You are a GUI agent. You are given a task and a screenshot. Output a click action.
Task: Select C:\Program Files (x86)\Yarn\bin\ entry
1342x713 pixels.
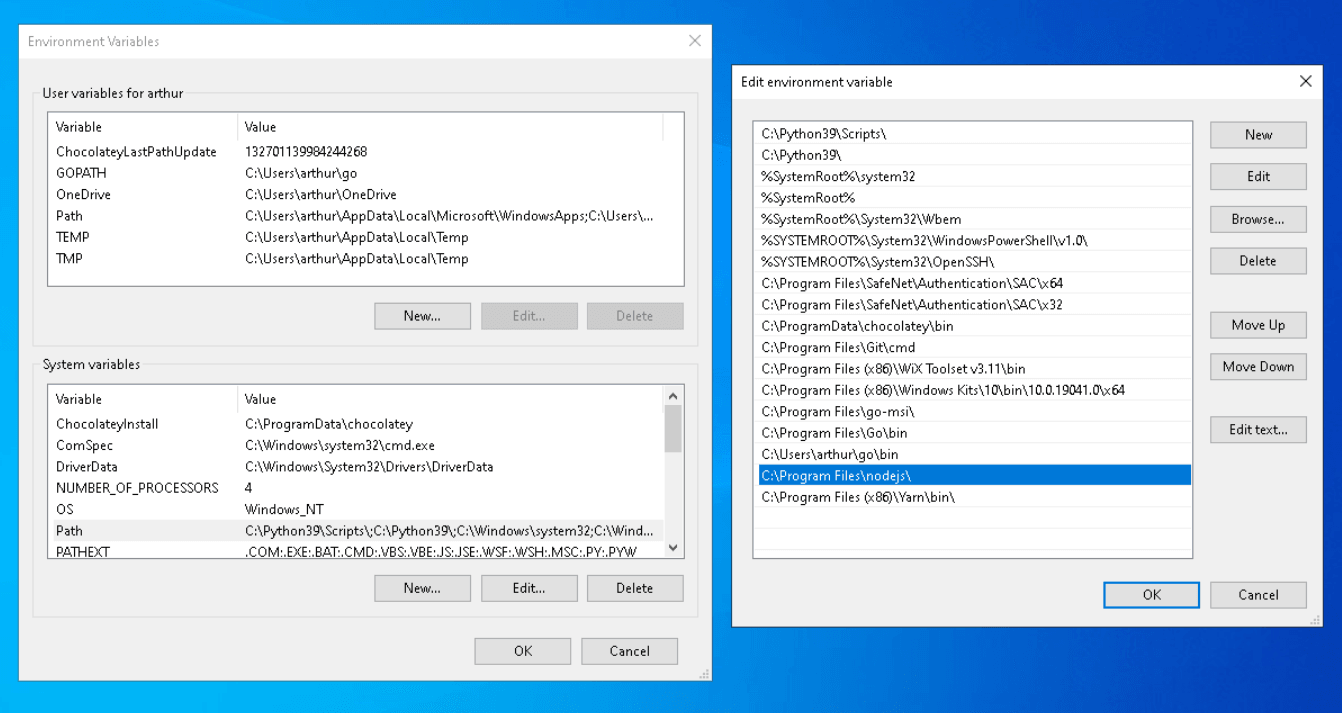(x=857, y=497)
